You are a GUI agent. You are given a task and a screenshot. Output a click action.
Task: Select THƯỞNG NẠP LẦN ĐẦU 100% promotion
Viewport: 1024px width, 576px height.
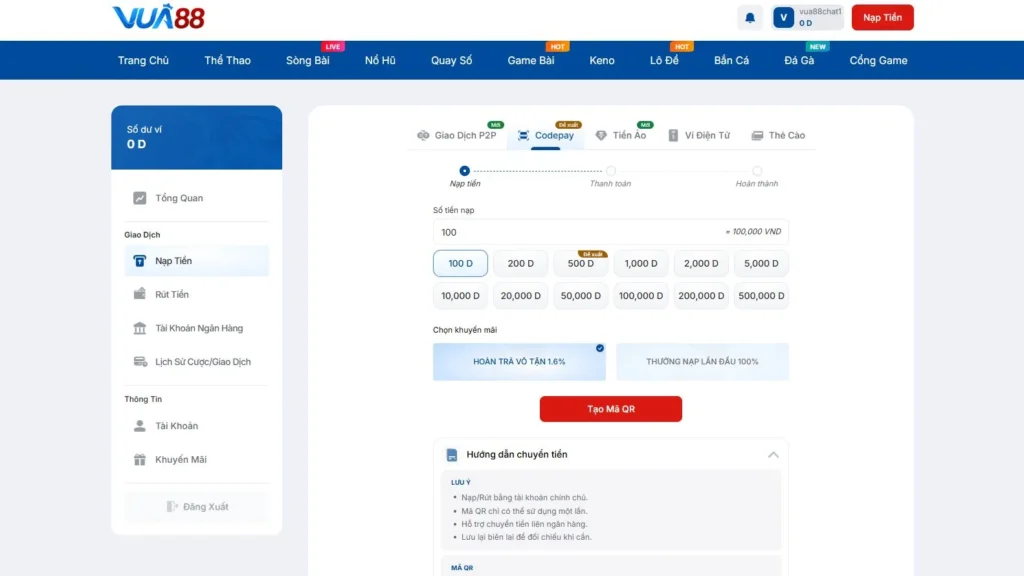tap(702, 362)
